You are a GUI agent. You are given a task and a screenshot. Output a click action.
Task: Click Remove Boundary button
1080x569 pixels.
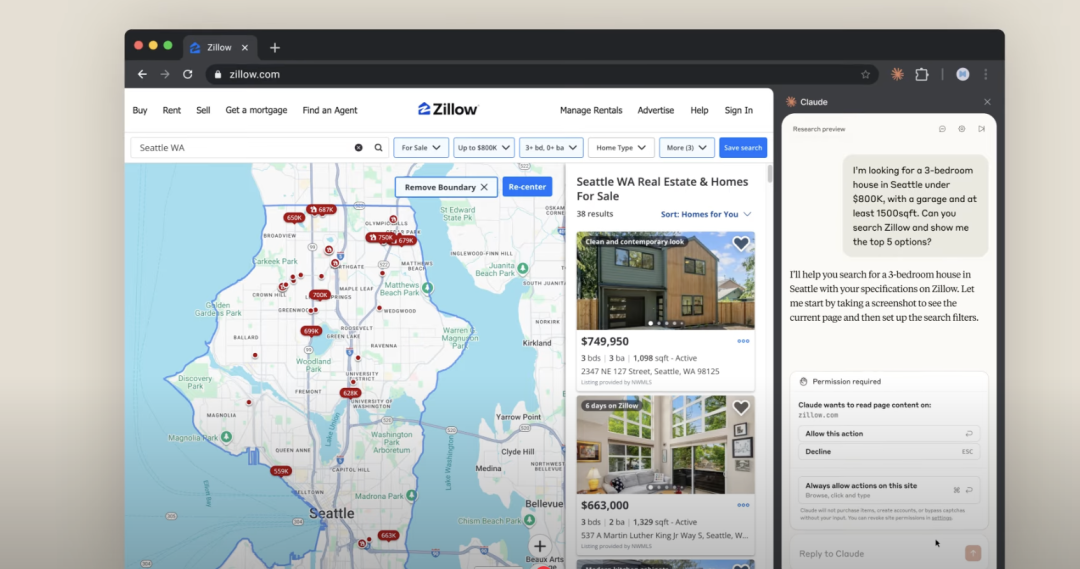tap(446, 187)
